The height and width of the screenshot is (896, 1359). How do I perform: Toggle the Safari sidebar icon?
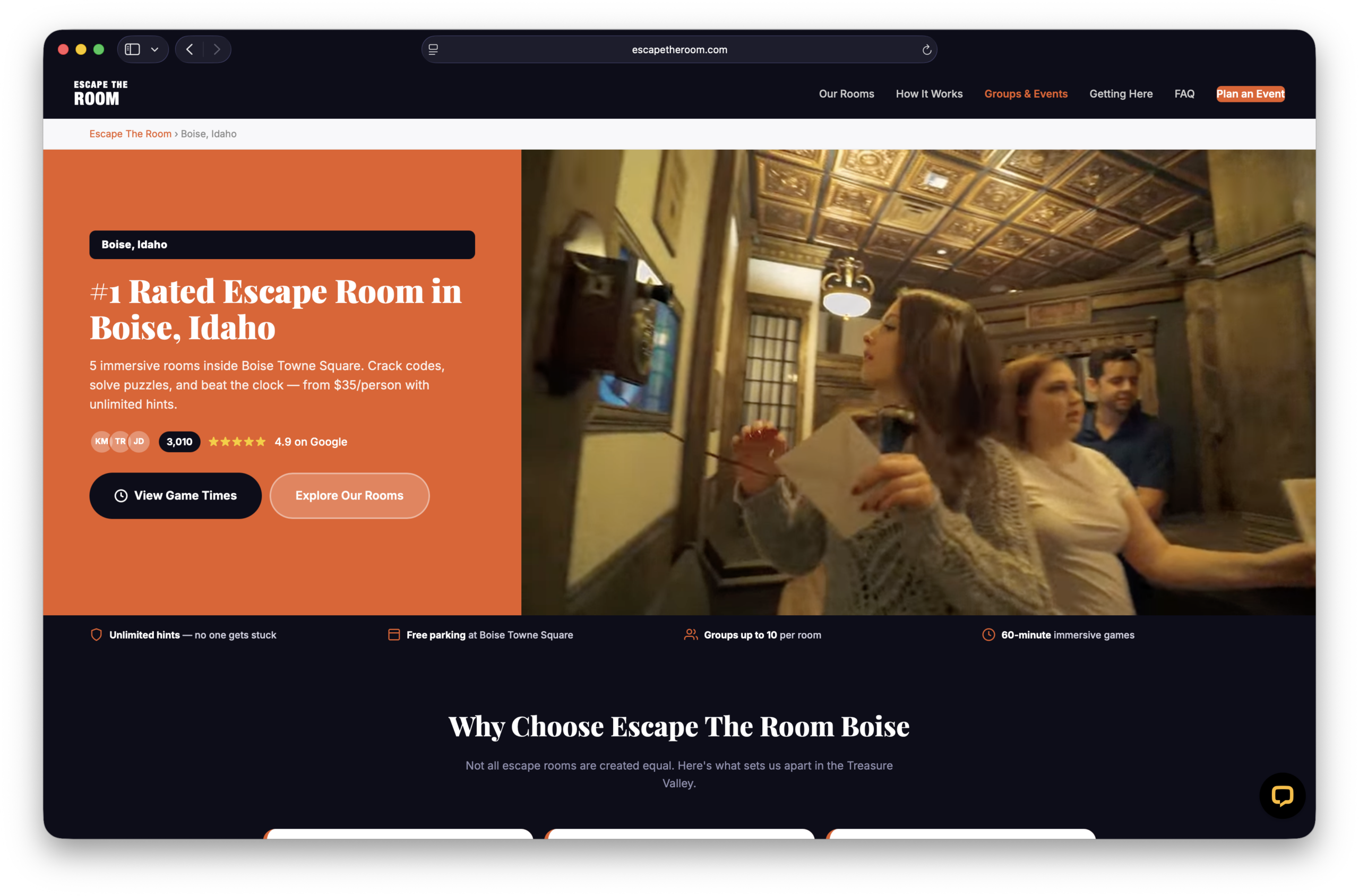tap(132, 50)
